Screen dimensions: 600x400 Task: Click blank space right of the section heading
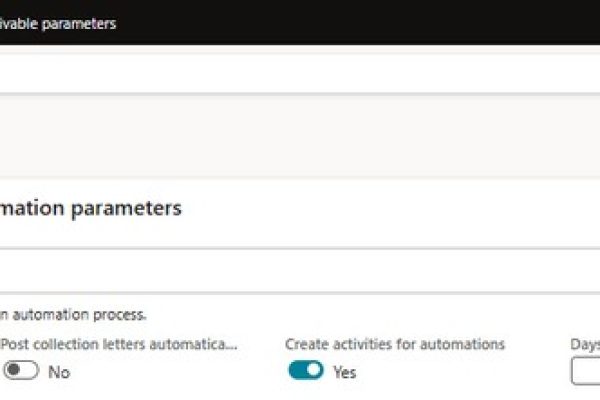coord(400,208)
